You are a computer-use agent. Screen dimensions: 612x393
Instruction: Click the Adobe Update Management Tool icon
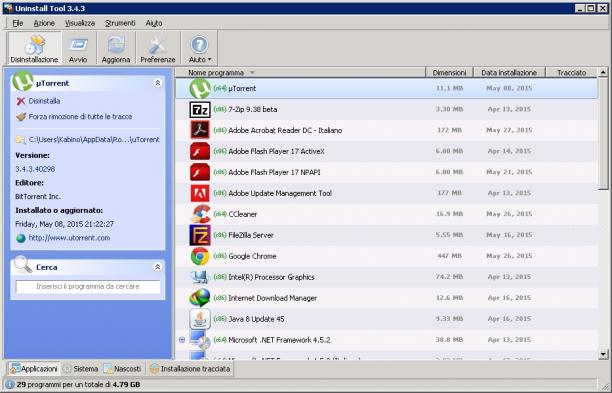coord(200,193)
